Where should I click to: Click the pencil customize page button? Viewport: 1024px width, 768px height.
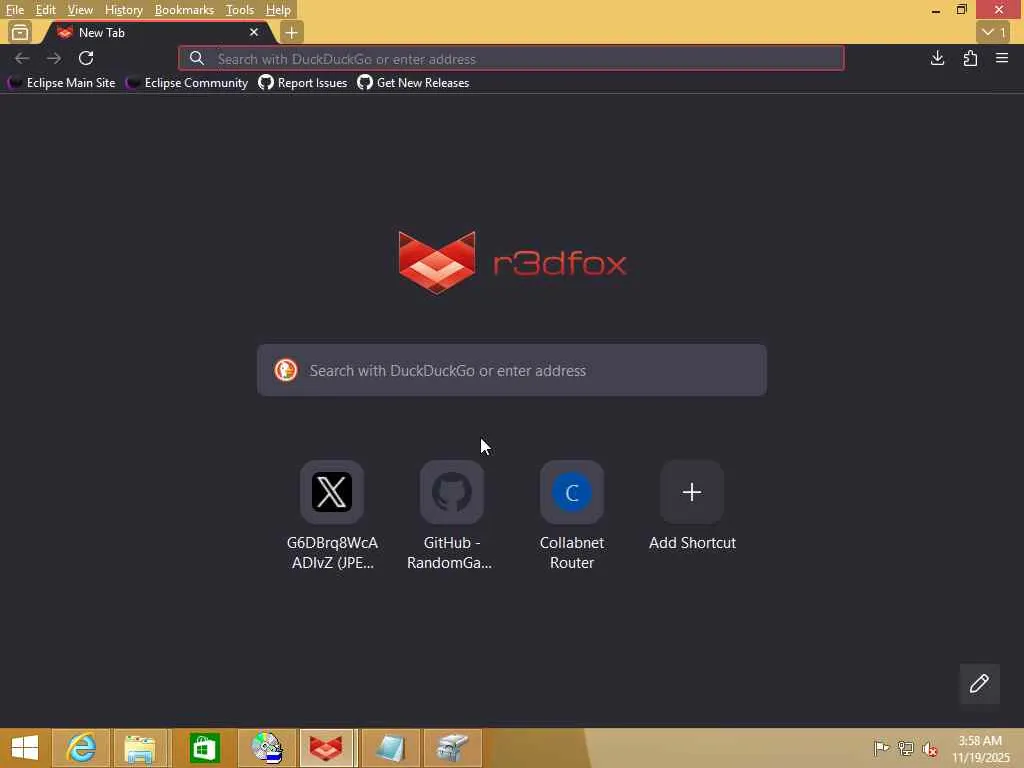pos(979,684)
